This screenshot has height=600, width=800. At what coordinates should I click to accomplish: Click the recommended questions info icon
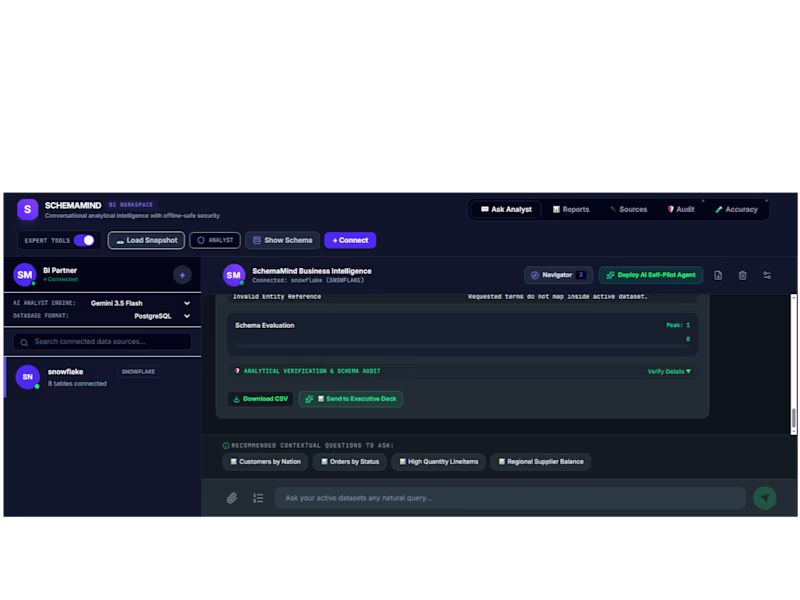(226, 446)
